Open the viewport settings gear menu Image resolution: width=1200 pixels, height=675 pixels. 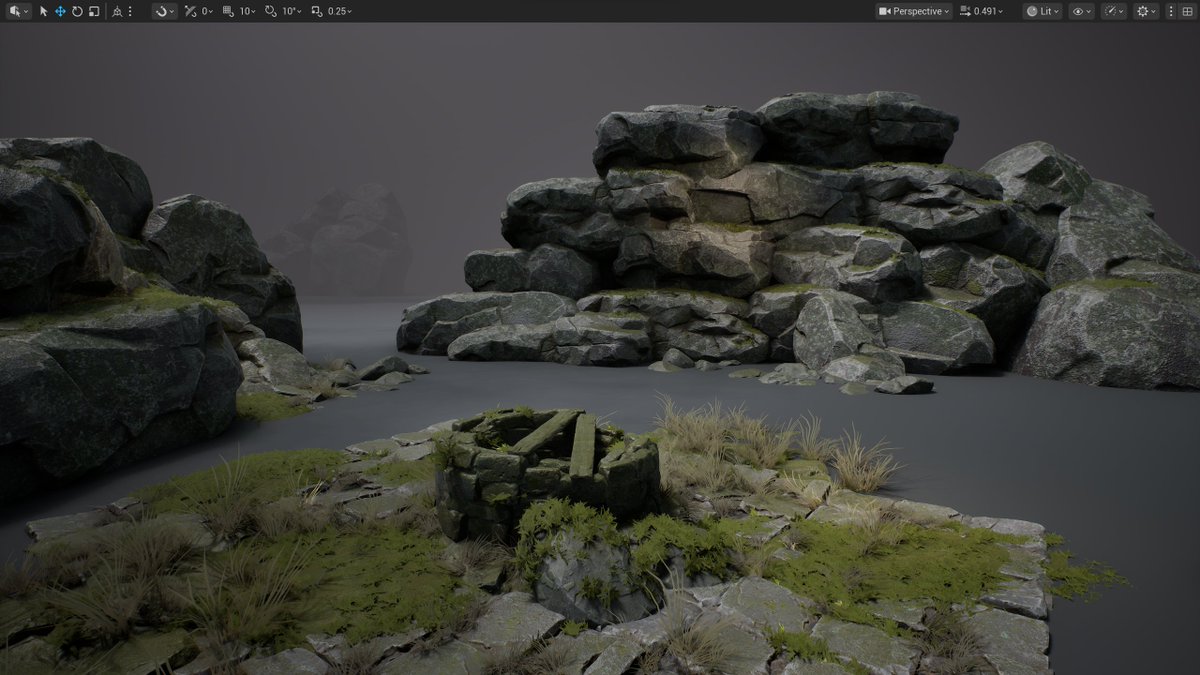[1146, 11]
